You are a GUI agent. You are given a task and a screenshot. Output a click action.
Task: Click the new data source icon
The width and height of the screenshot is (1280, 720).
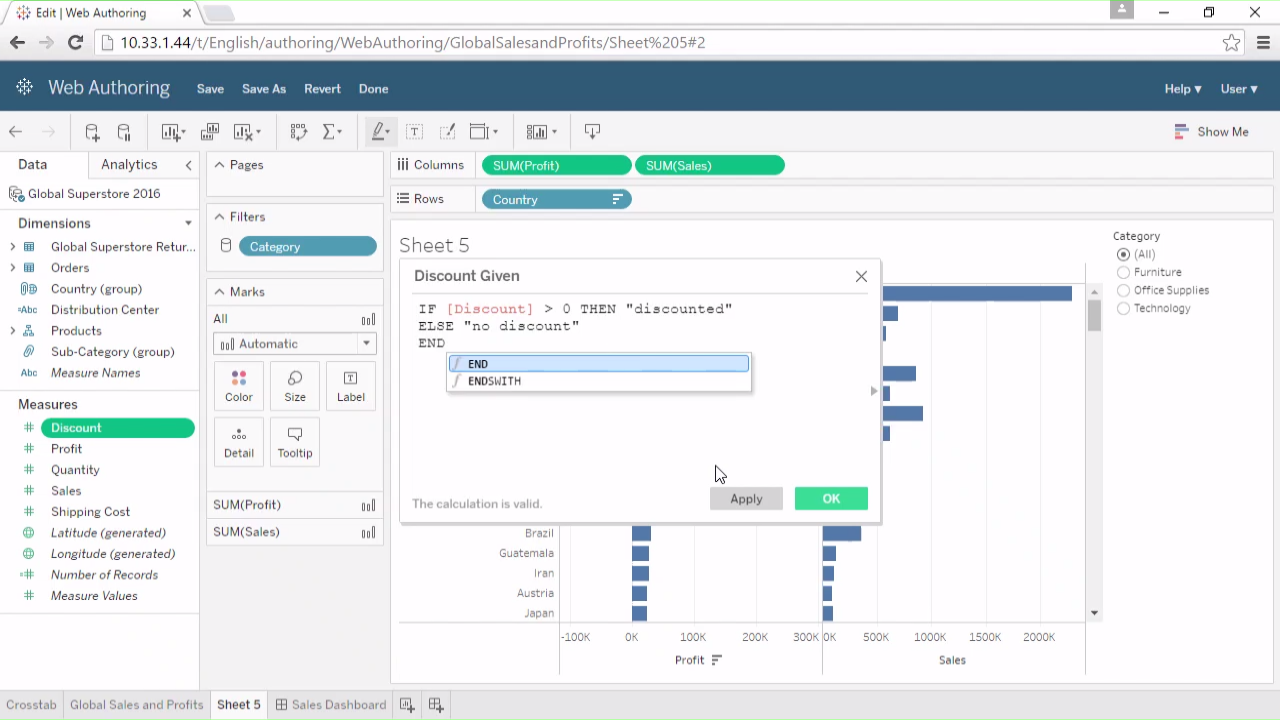coord(92,132)
